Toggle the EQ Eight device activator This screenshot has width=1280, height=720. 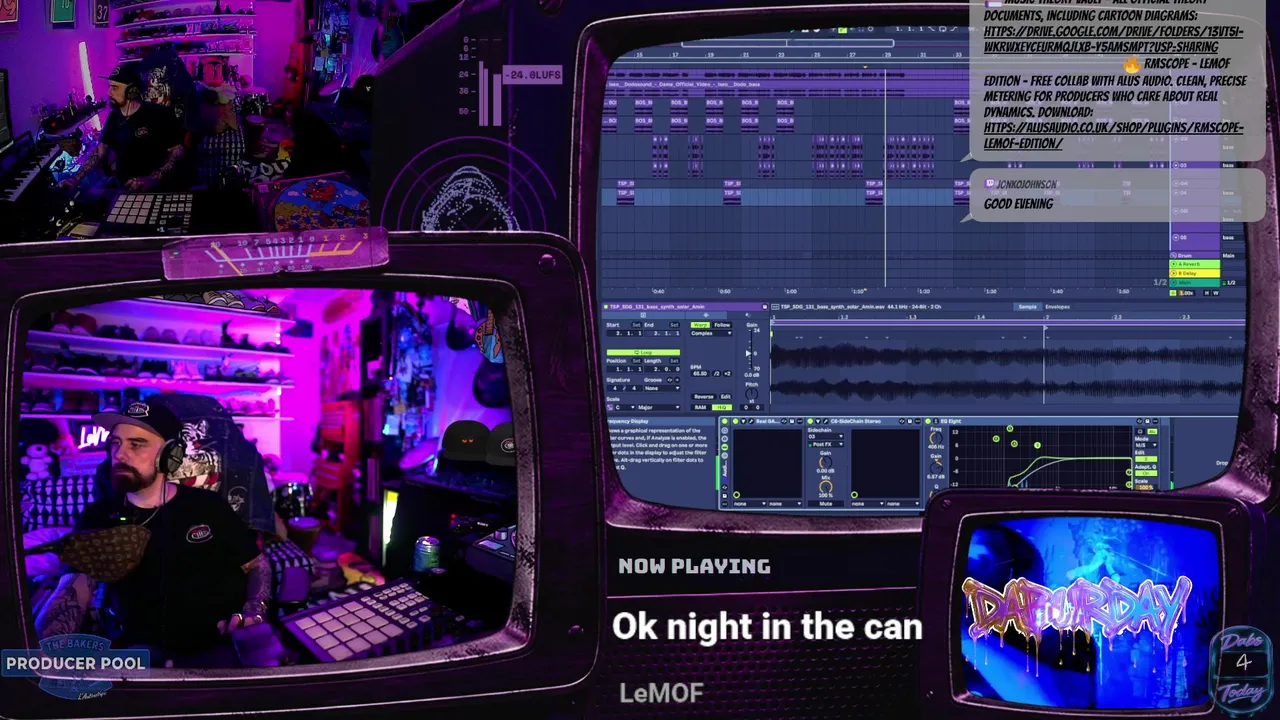[928, 421]
